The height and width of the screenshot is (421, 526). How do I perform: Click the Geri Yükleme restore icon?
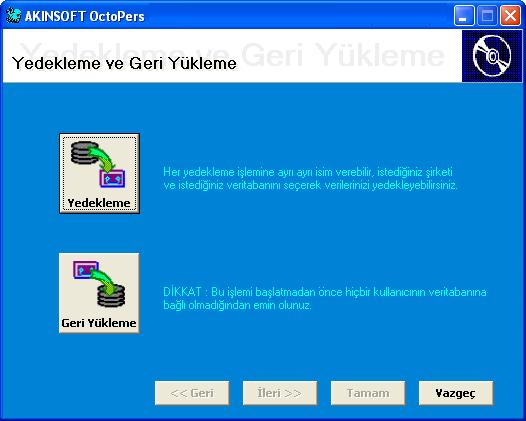pos(99,284)
